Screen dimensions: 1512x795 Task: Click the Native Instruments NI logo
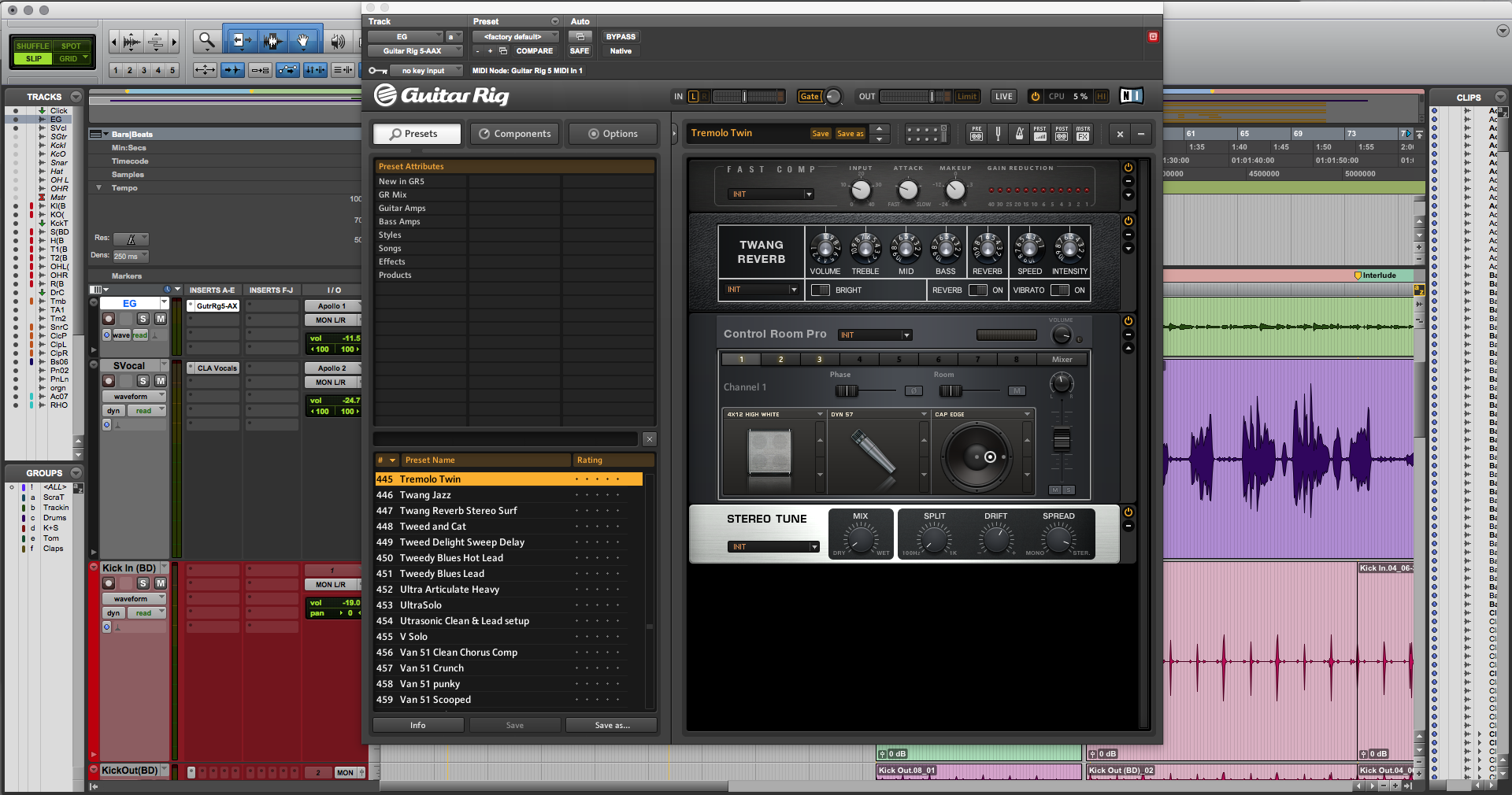1131,95
